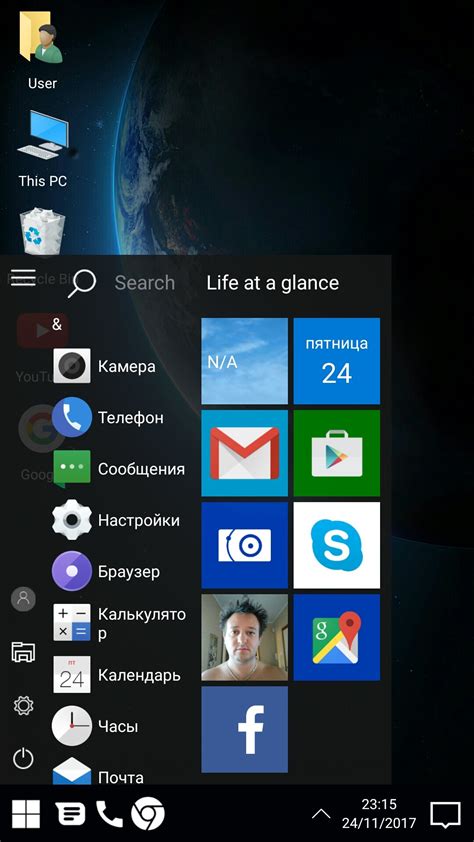
Task: Open the Сообщения app icon
Action: (x=71, y=468)
